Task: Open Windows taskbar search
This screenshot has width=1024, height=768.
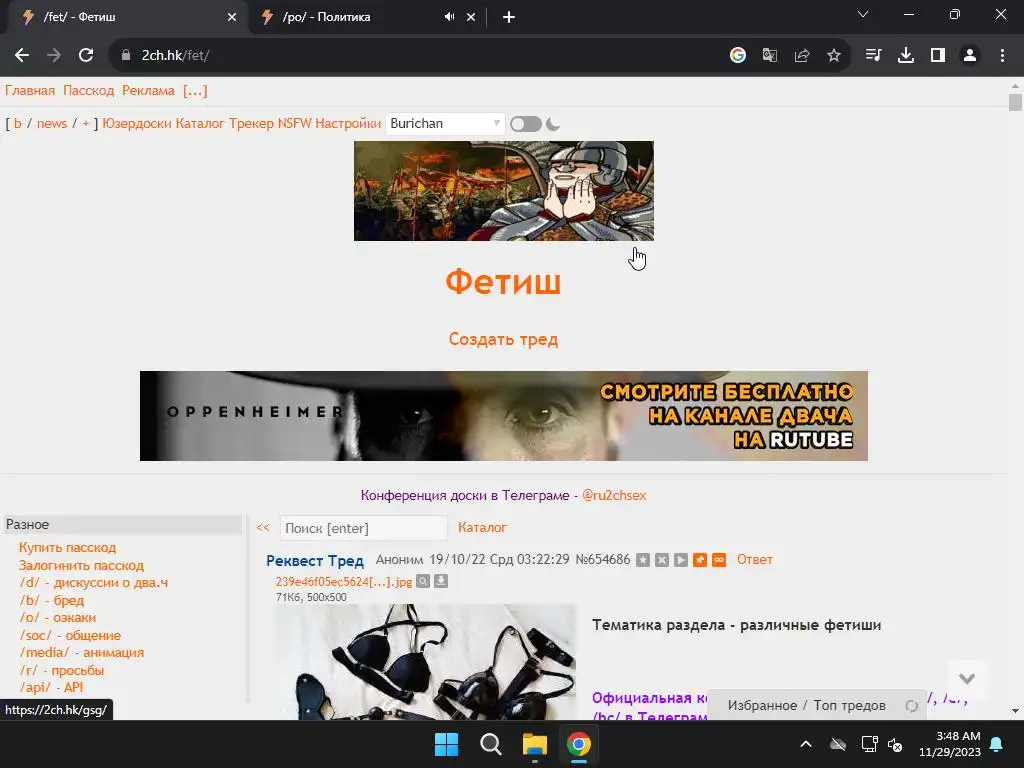Action: pyautogui.click(x=490, y=744)
